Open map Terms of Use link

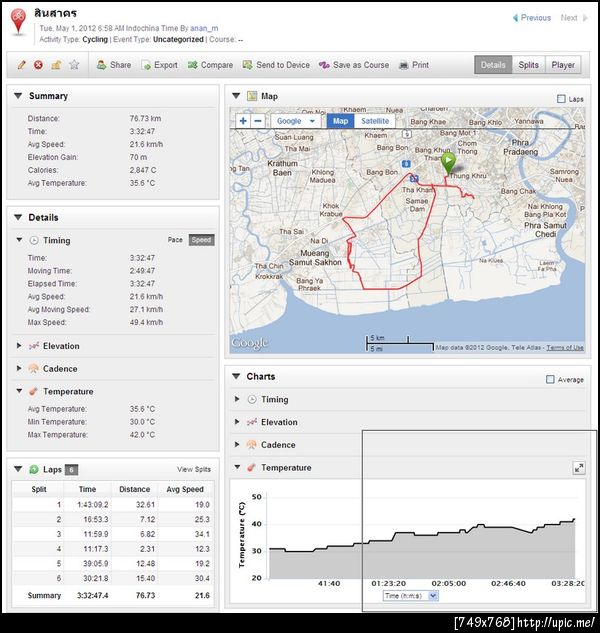[565, 347]
